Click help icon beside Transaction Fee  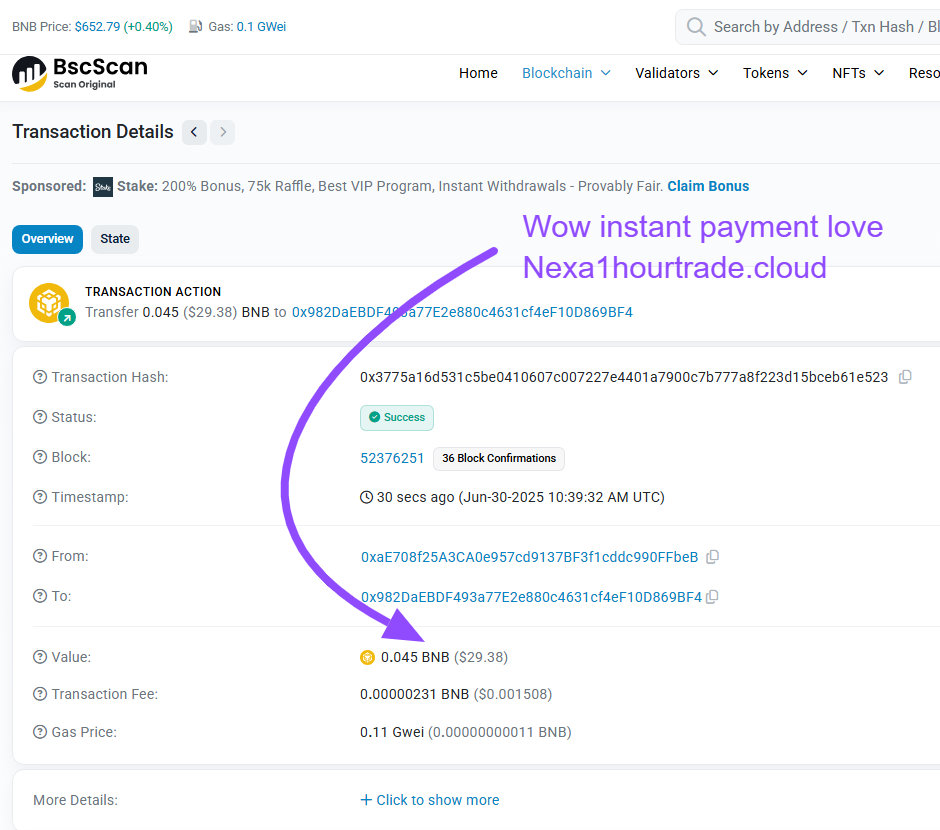point(40,694)
